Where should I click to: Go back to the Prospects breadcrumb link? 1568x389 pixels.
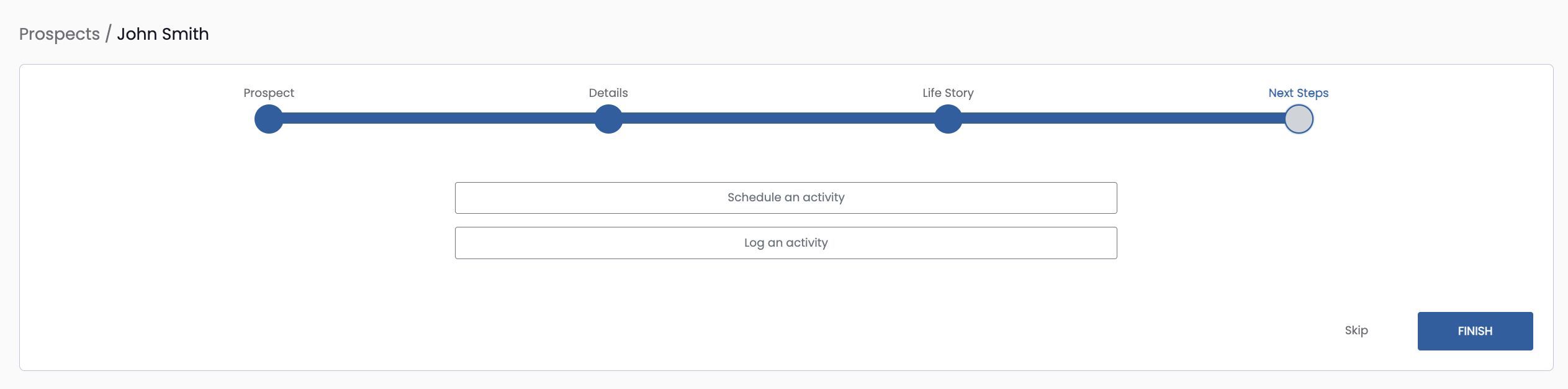tap(60, 34)
